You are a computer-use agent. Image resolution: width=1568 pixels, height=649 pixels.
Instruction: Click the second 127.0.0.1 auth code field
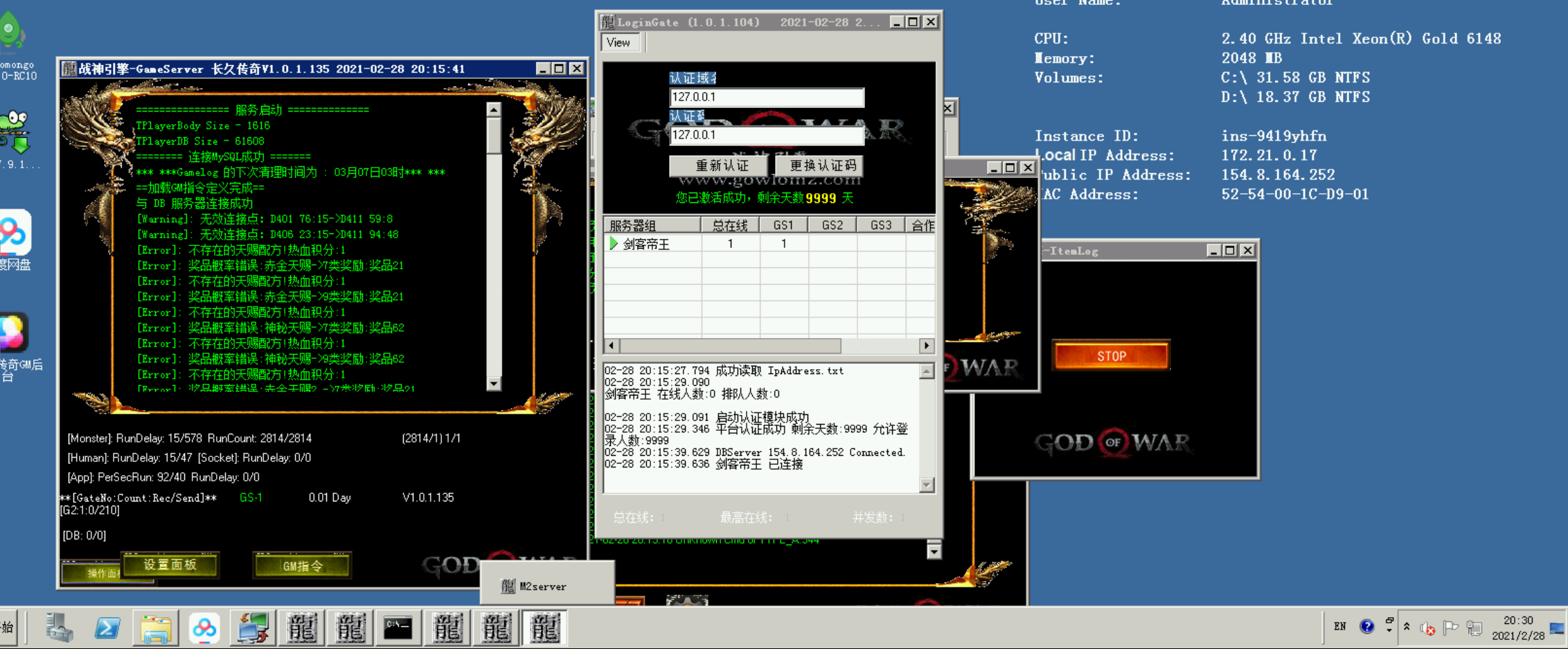coord(767,135)
